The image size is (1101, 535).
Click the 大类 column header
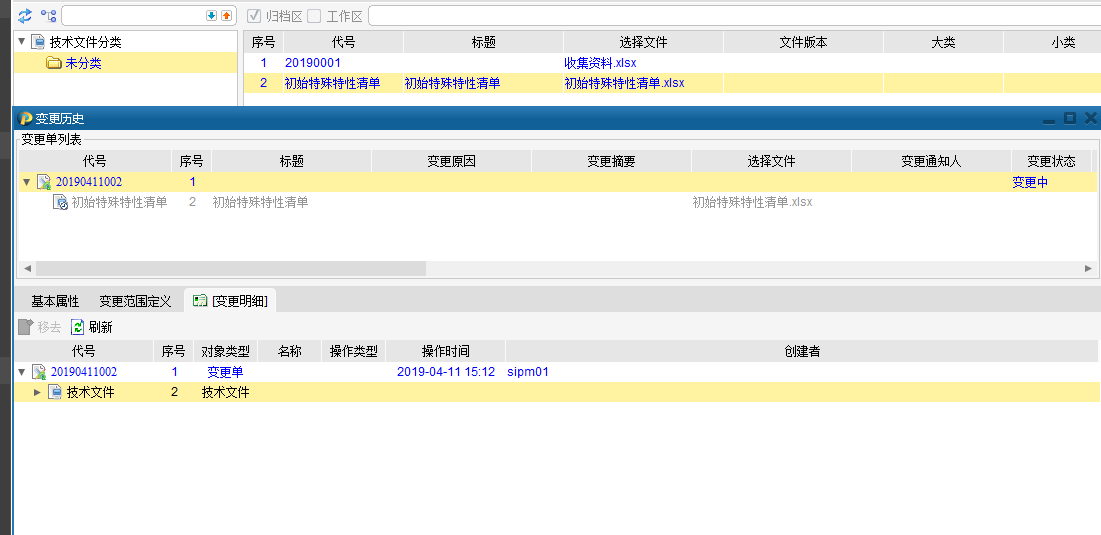click(x=943, y=42)
